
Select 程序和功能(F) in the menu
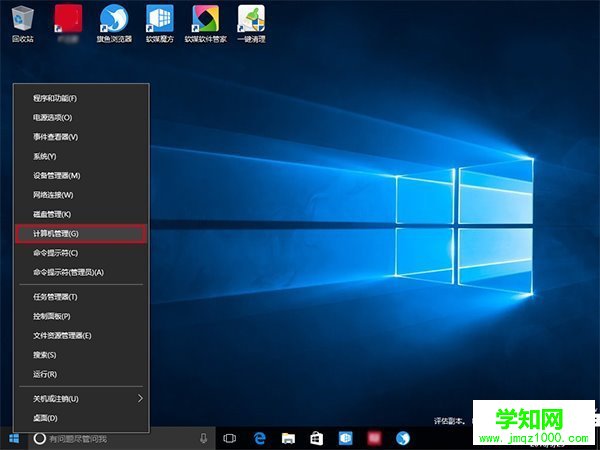pos(81,98)
